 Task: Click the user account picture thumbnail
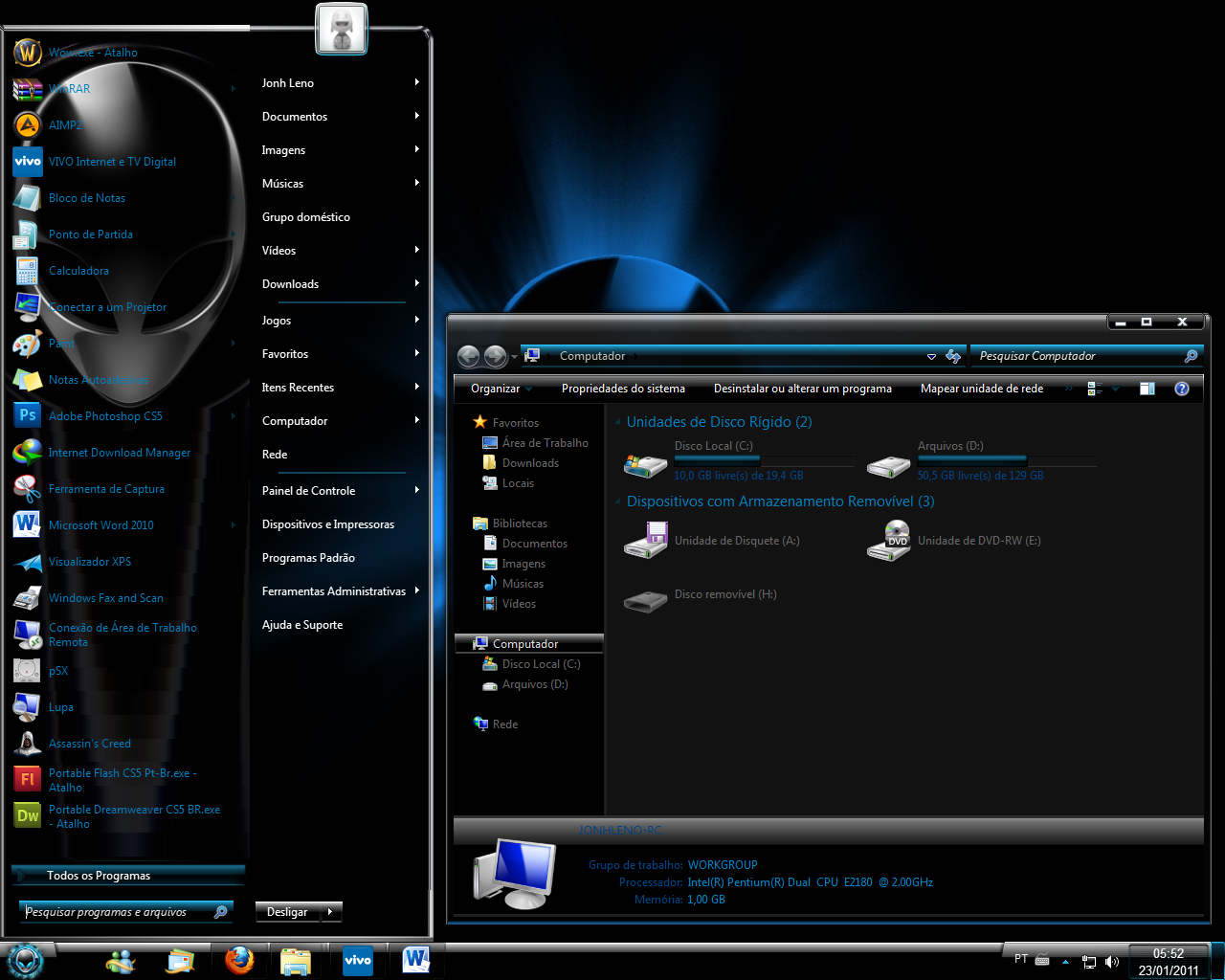[342, 29]
